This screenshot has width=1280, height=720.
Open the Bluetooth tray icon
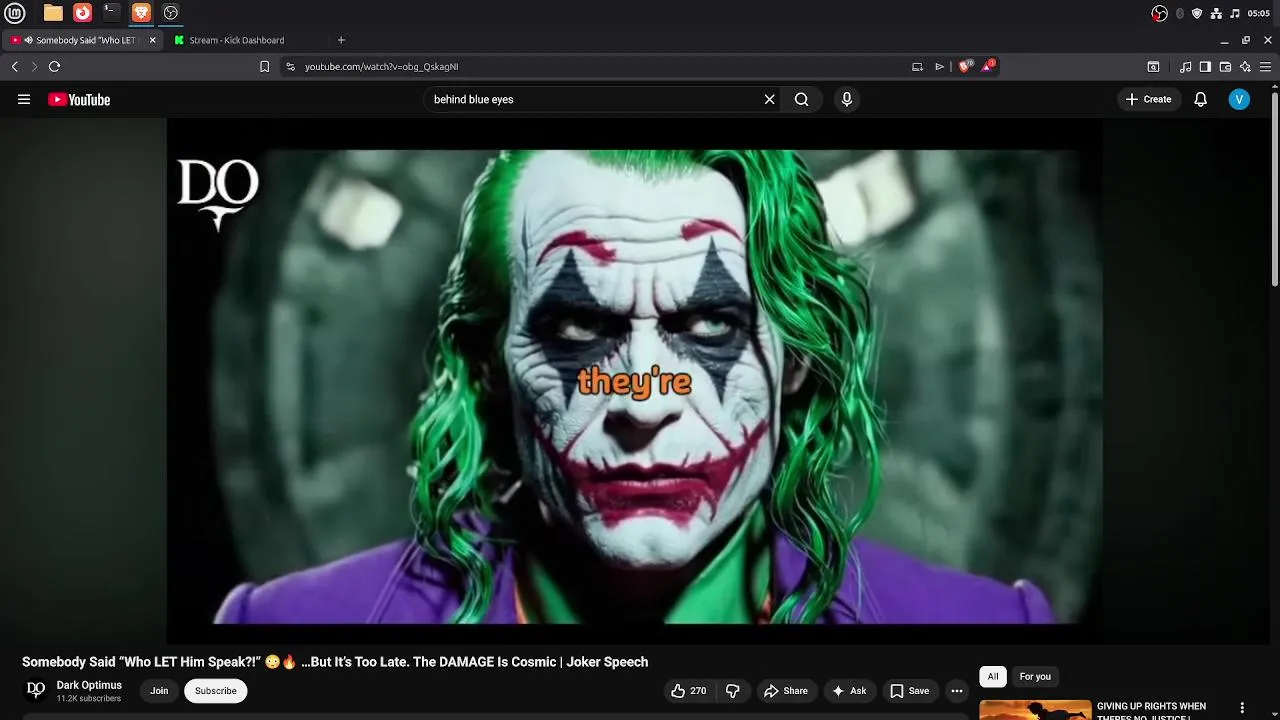[1180, 13]
